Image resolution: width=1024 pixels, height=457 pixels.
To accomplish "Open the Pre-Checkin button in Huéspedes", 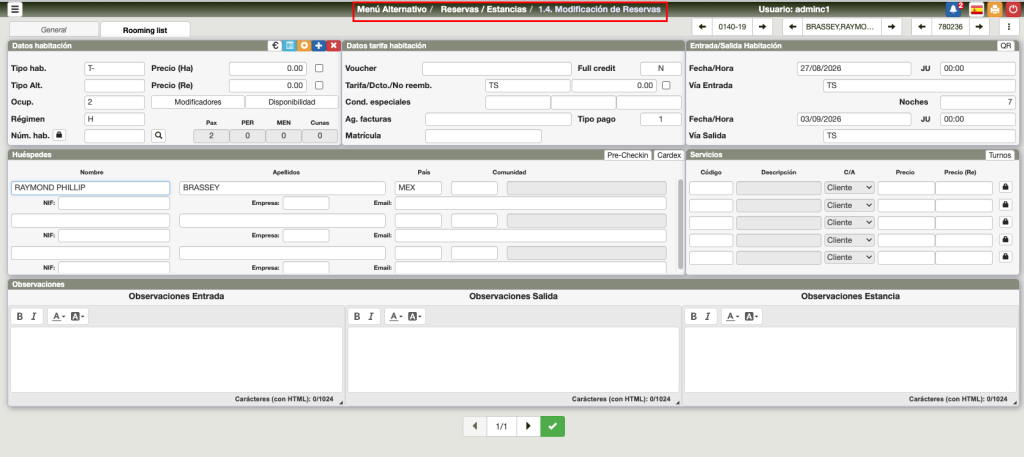I will pos(627,155).
